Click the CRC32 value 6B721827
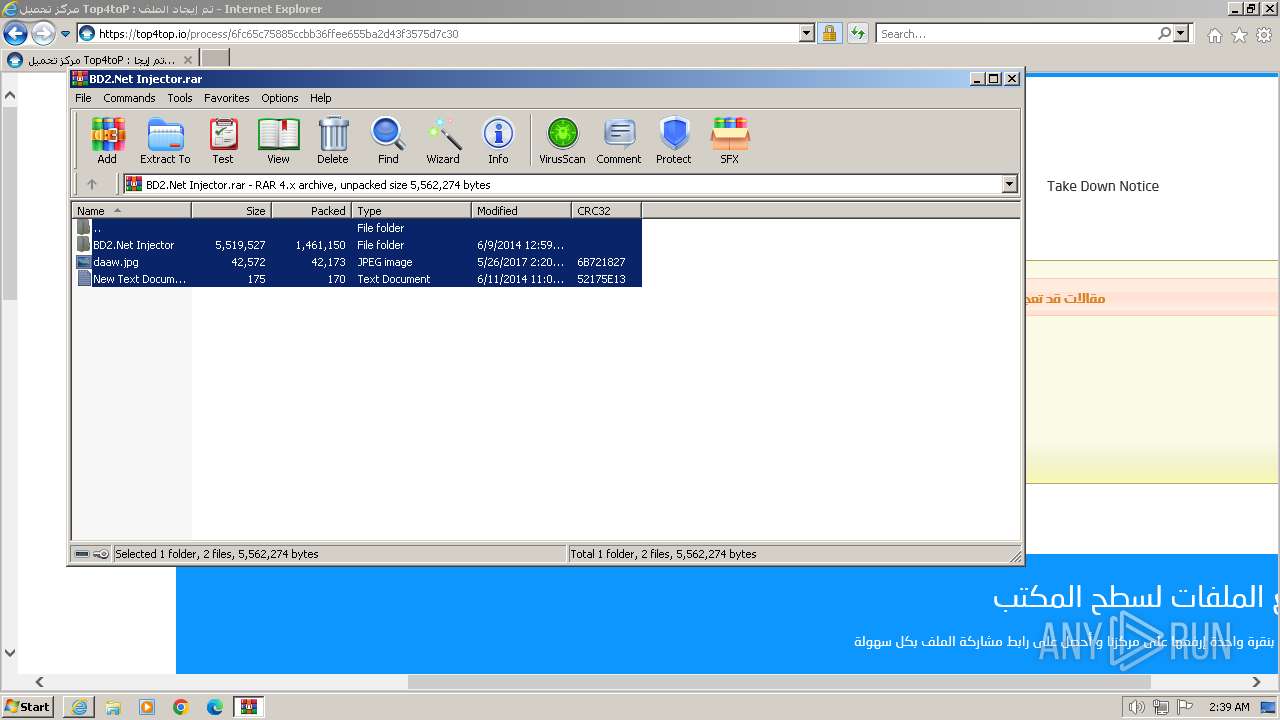This screenshot has width=1280, height=720. (x=601, y=262)
